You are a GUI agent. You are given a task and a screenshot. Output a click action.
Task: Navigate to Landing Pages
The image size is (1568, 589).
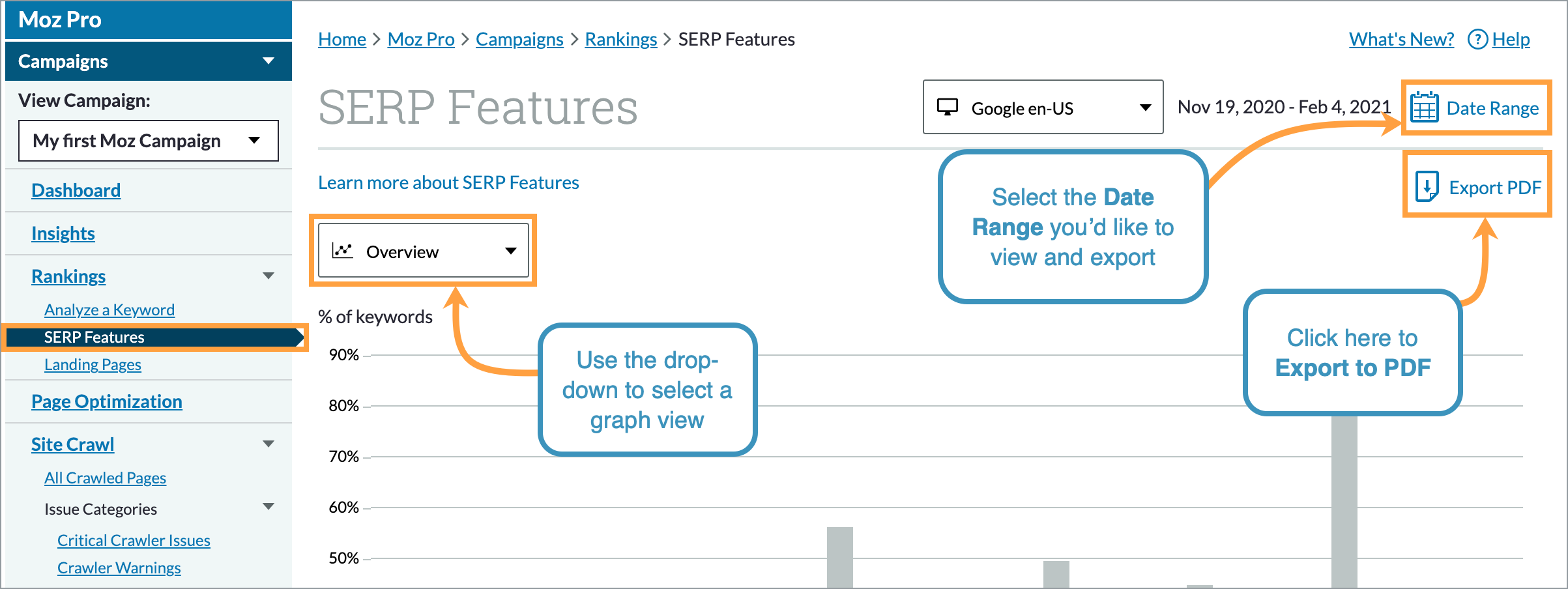tap(93, 364)
